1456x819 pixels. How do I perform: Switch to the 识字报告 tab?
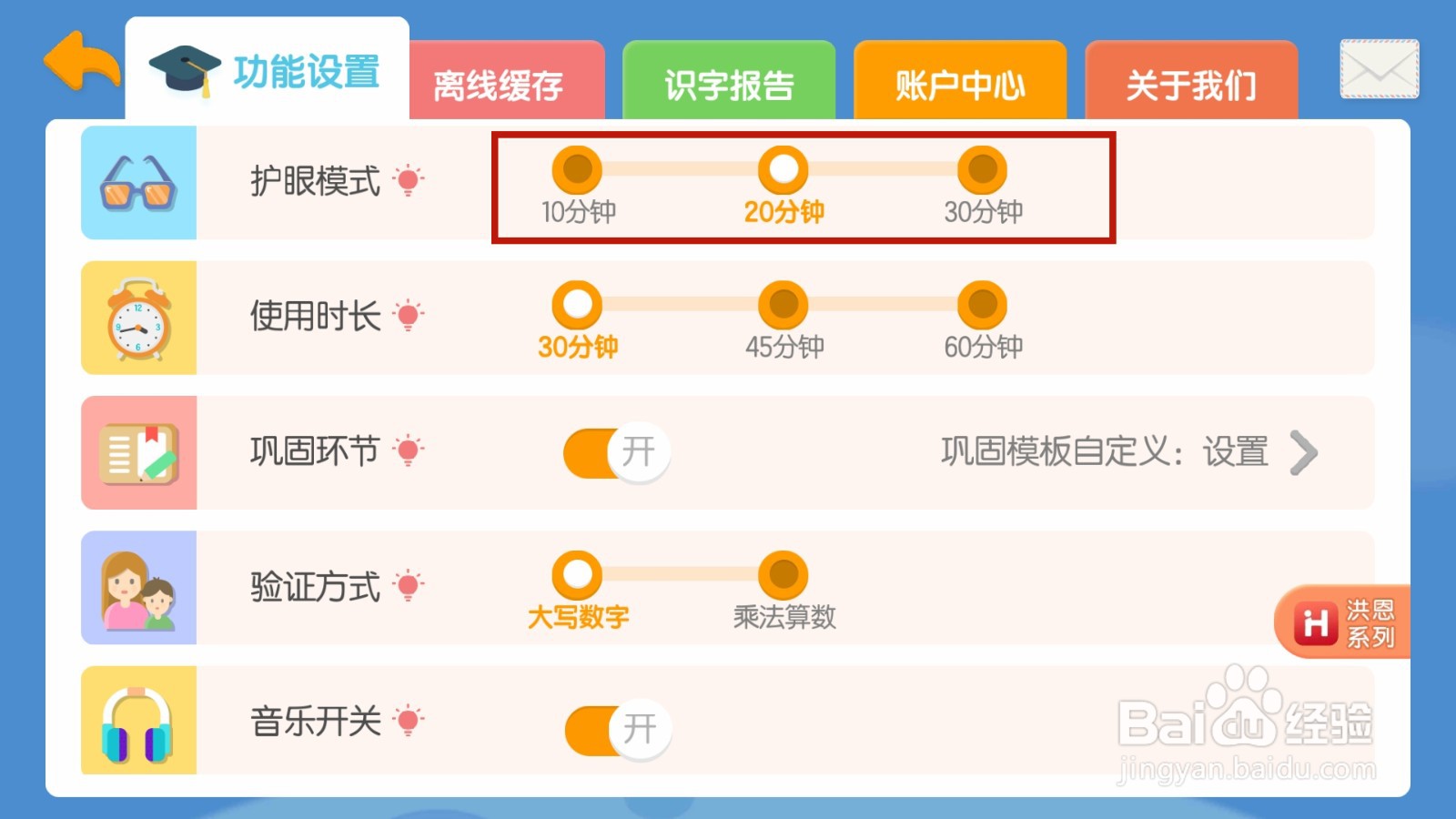pos(729,85)
